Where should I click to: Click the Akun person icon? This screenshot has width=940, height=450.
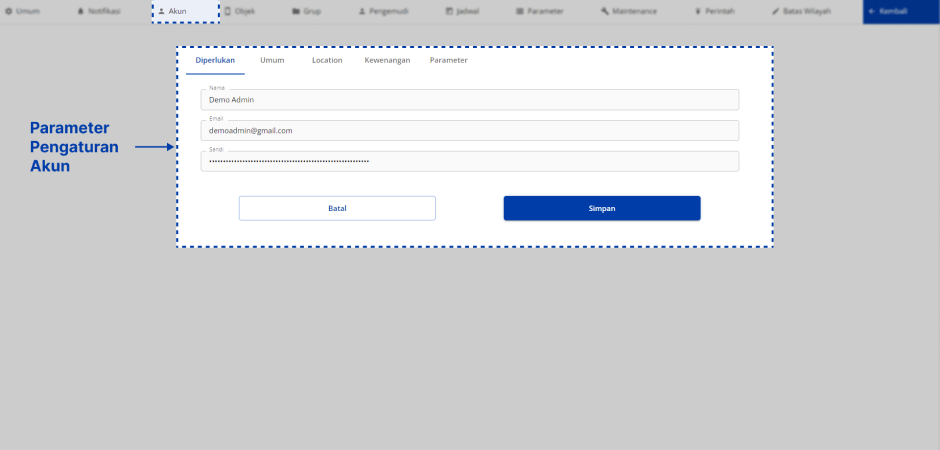[161, 11]
